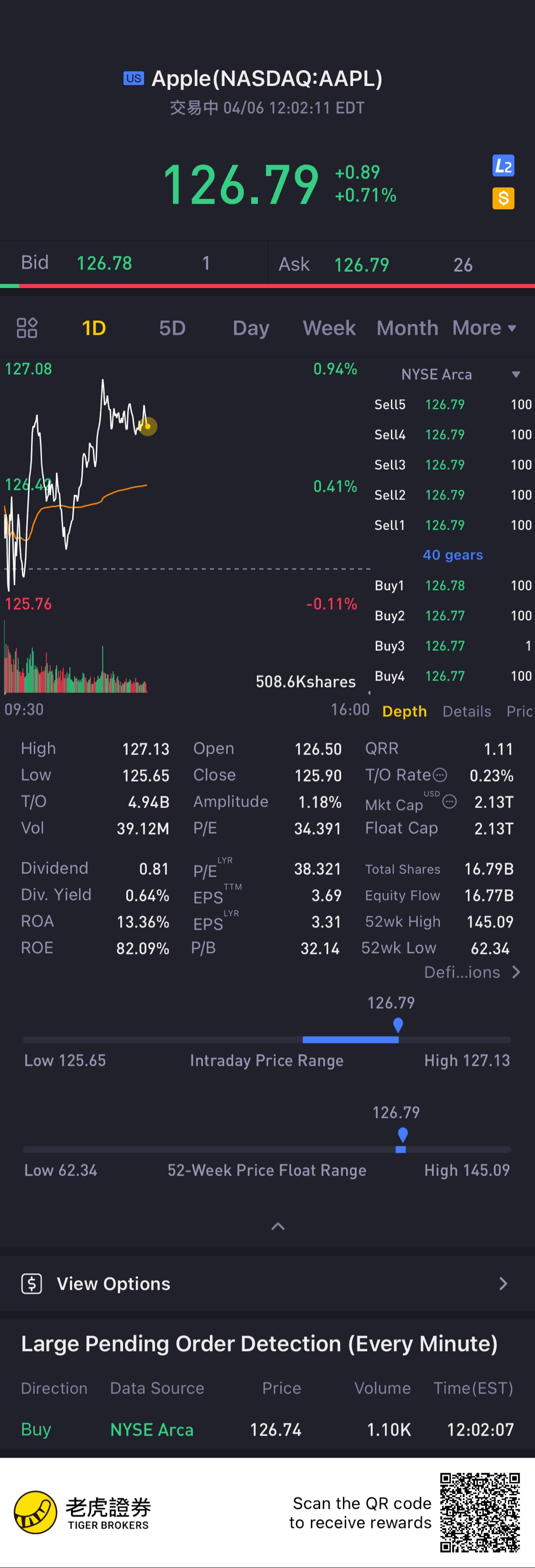
Task: Open the View Options row
Action: [x=267, y=1283]
